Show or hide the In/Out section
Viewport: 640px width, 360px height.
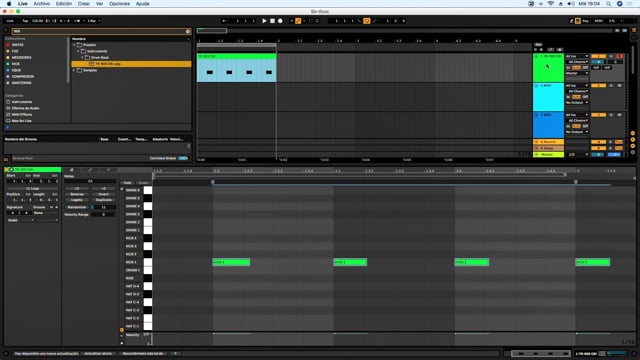[x=633, y=133]
